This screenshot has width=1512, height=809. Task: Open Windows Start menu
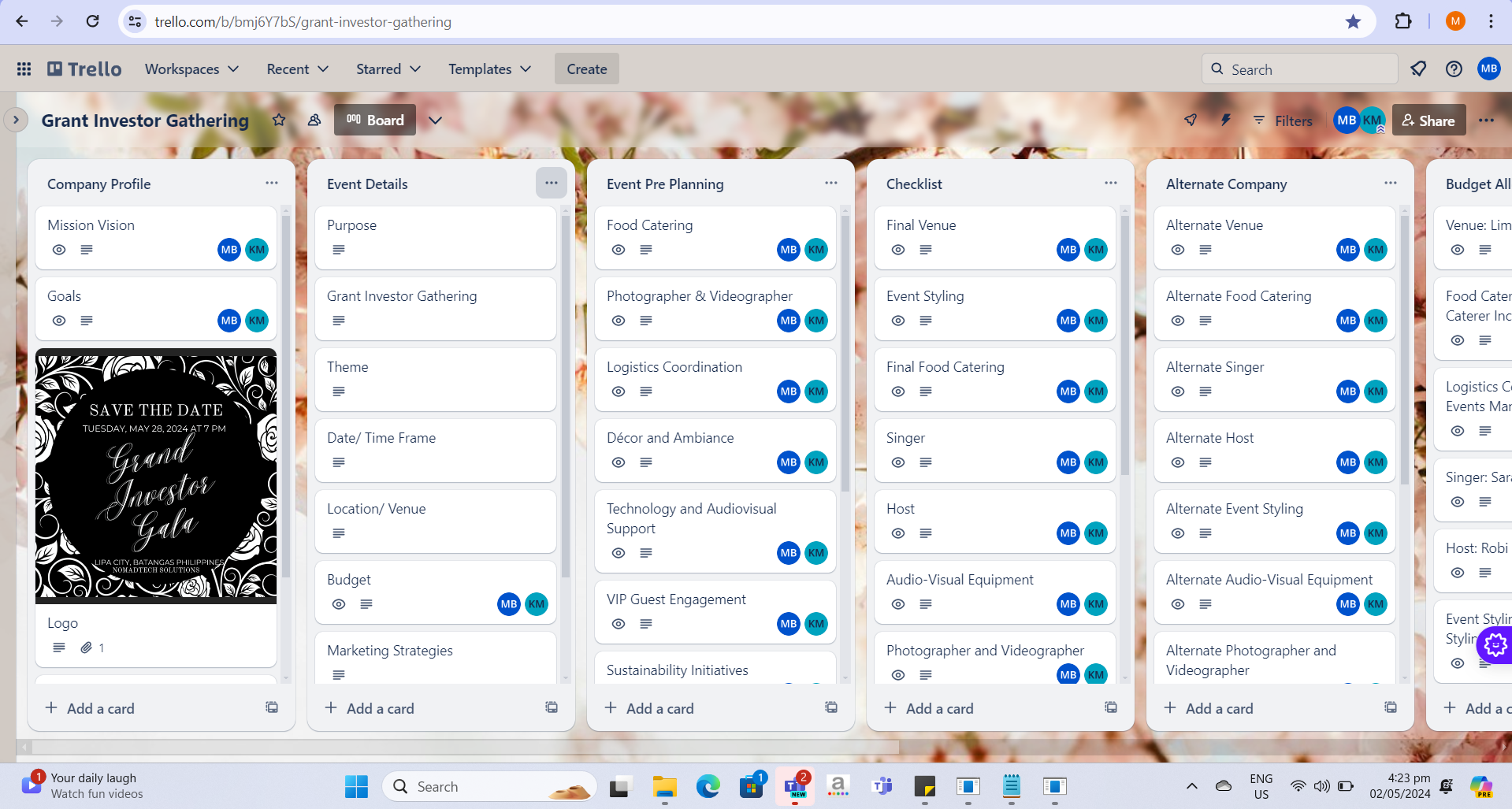(x=356, y=786)
